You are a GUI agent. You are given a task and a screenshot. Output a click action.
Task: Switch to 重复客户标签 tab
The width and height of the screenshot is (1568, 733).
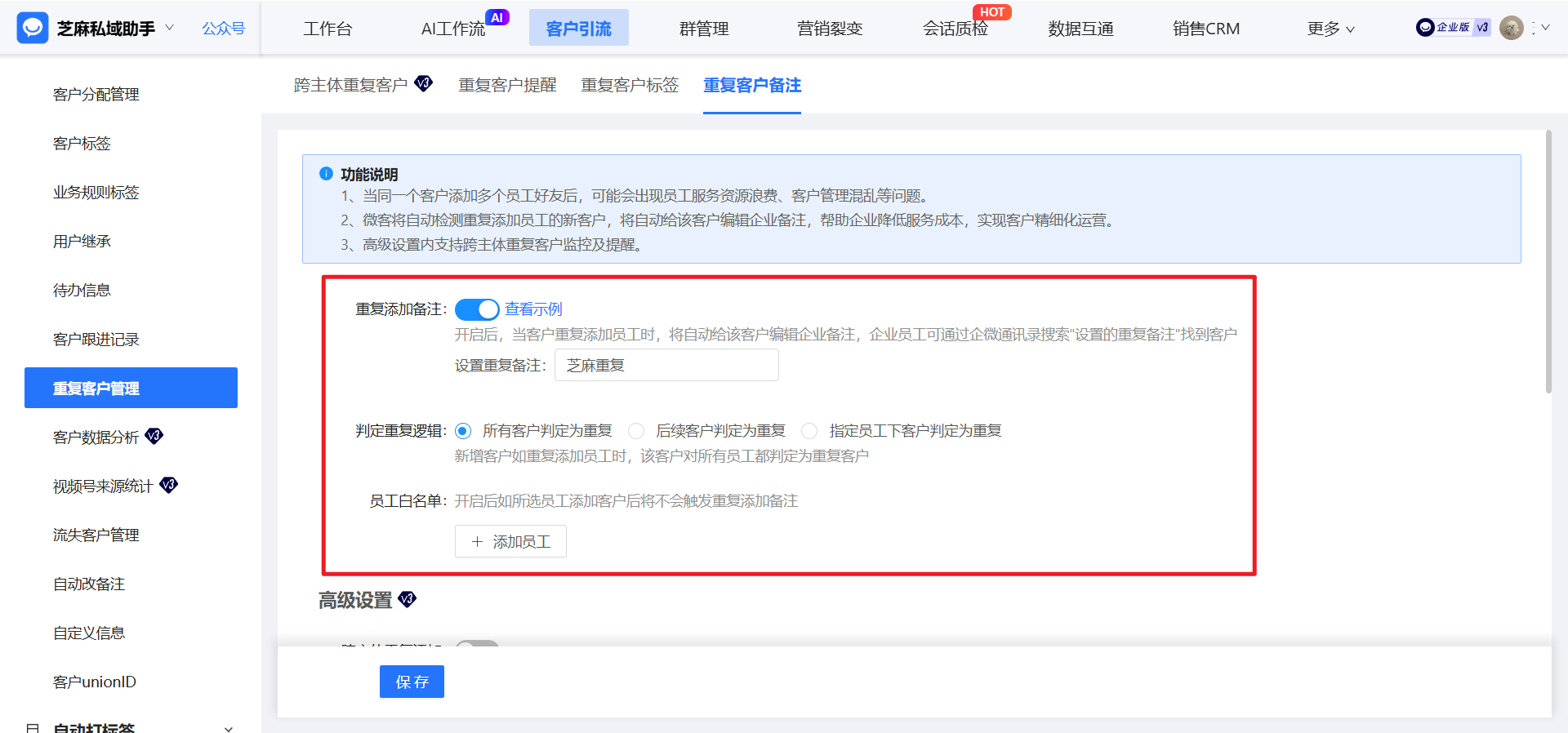(x=630, y=85)
